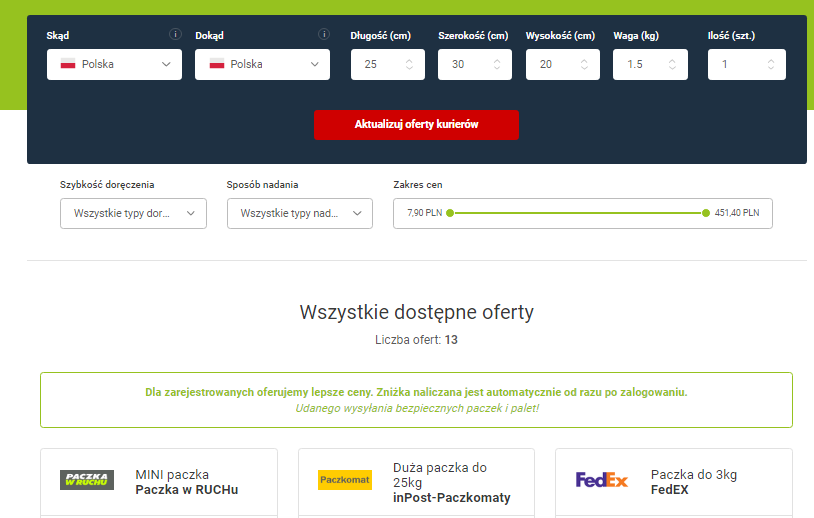
Task: Expand the Sposób nadania filter
Action: point(299,213)
